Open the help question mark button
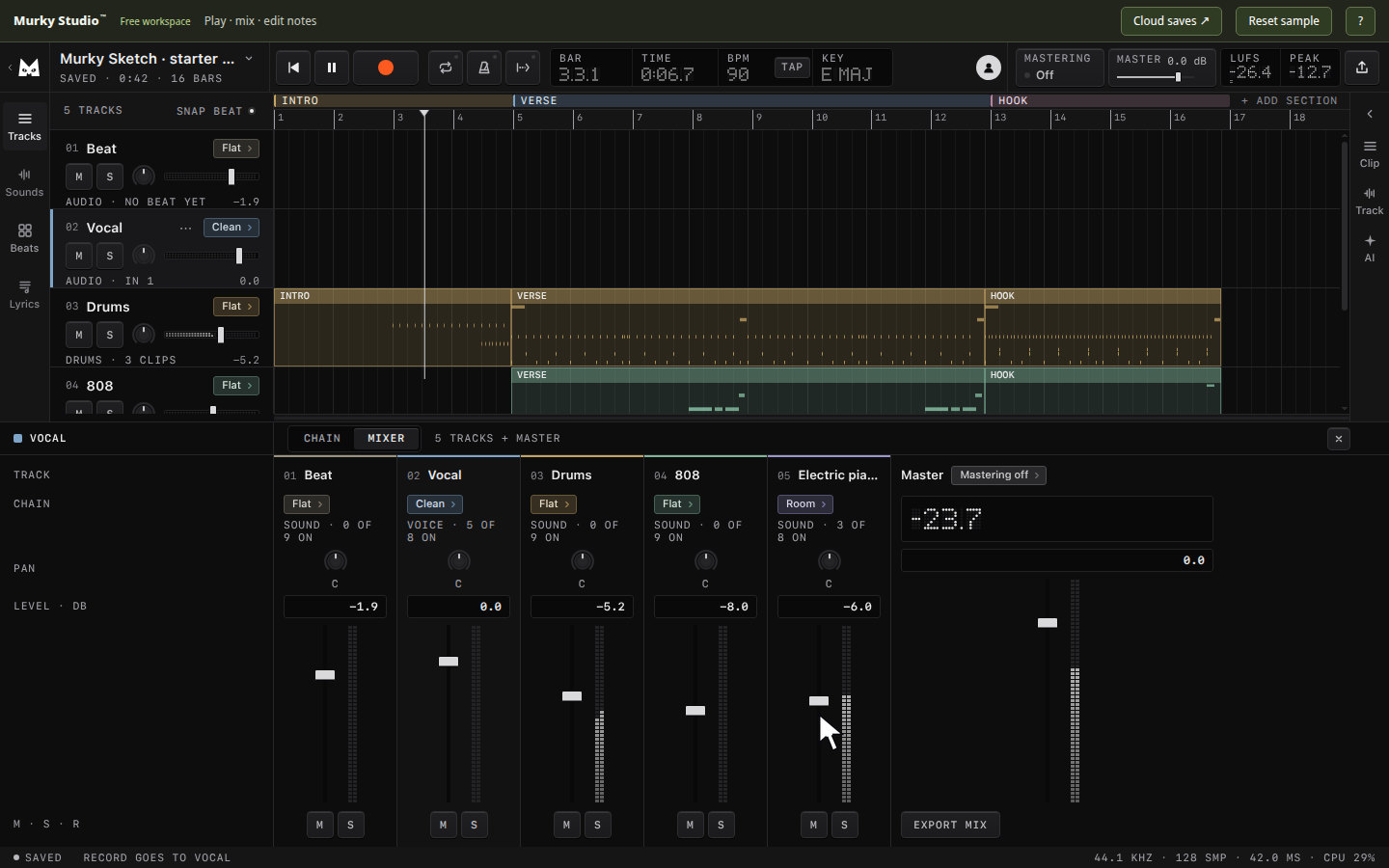This screenshot has height=868, width=1389. click(1360, 21)
